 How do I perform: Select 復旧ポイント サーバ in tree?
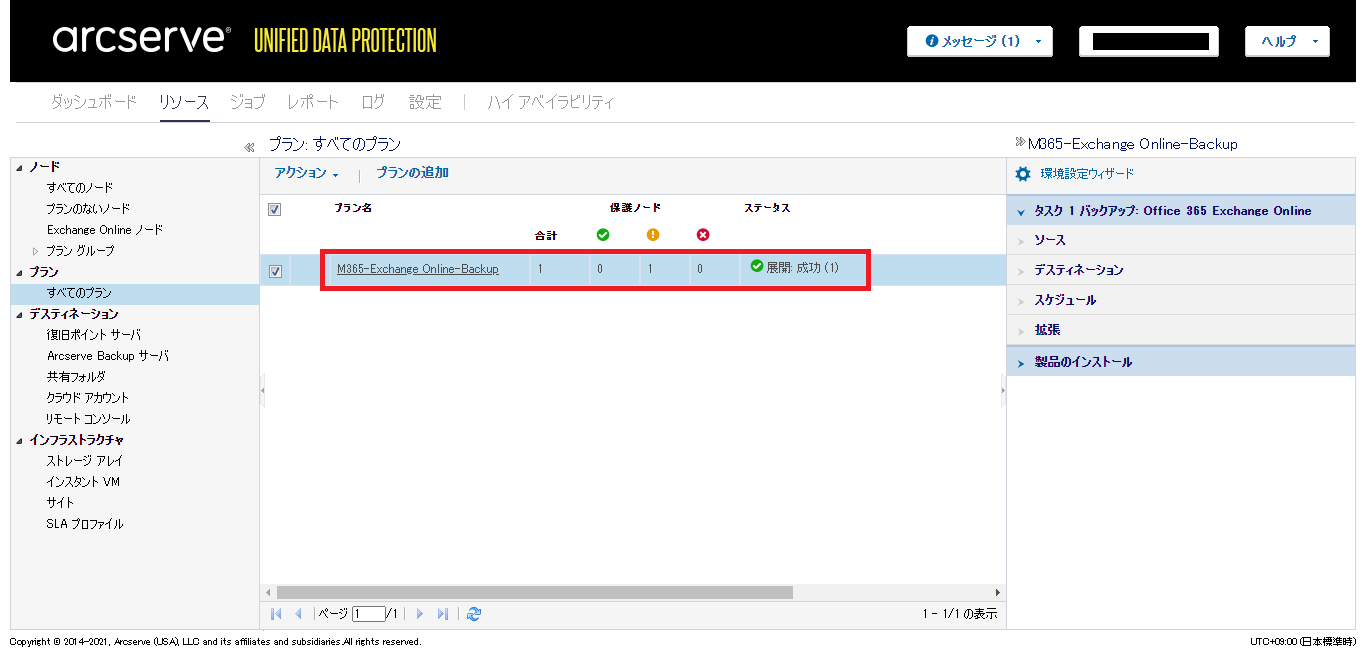(x=94, y=335)
